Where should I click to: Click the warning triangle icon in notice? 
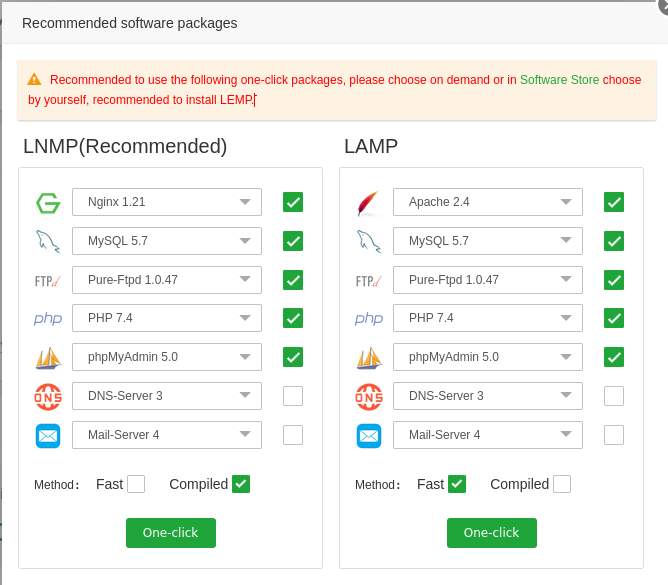(34, 79)
